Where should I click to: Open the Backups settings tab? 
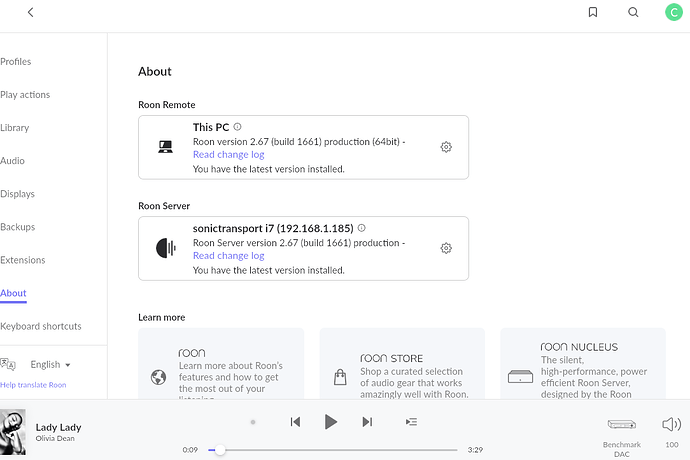pyautogui.click(x=18, y=227)
